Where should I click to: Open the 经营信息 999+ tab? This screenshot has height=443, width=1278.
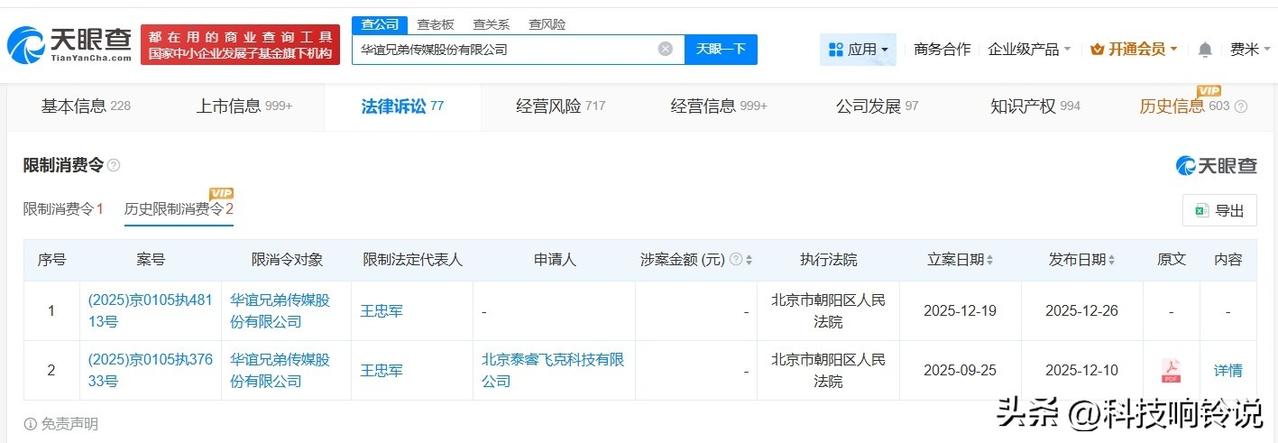coord(719,106)
